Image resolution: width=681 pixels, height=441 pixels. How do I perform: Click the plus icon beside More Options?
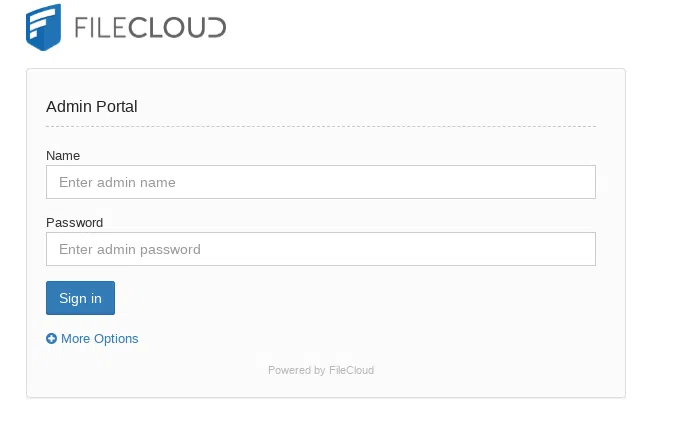(x=52, y=339)
